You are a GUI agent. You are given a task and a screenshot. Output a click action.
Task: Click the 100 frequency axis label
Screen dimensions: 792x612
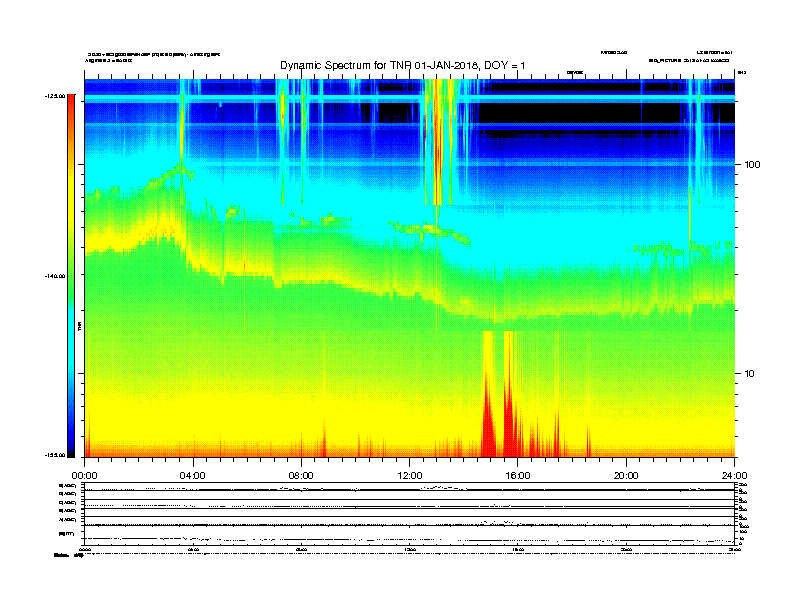(752, 165)
